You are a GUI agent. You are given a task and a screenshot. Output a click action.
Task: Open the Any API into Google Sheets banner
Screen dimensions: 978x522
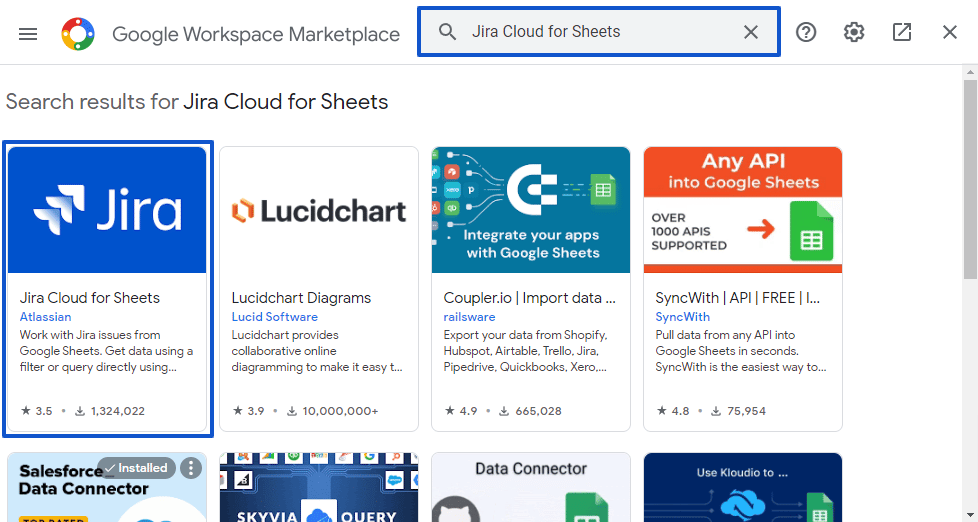(743, 210)
